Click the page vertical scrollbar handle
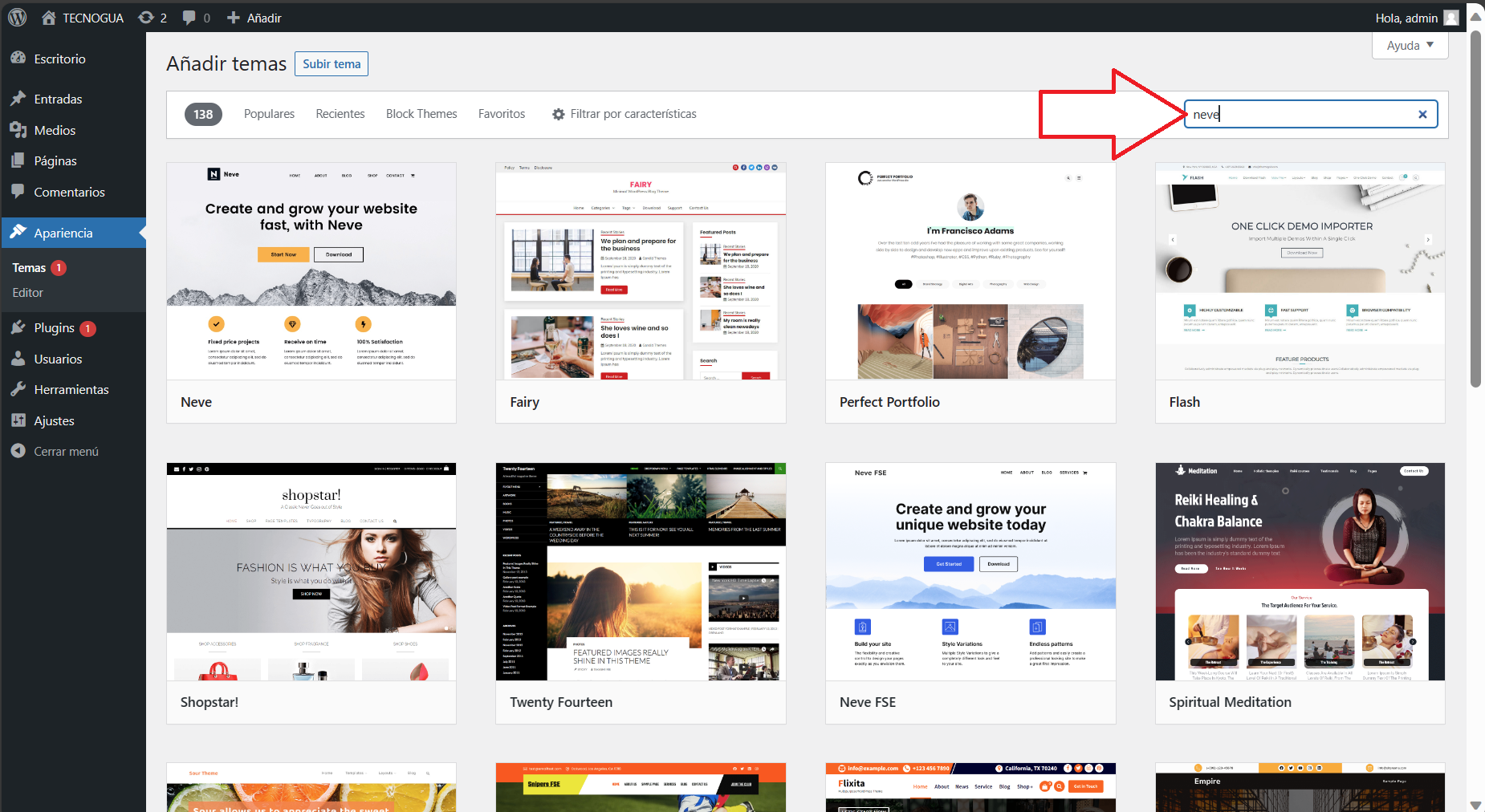This screenshot has height=812, width=1485. [x=1475, y=209]
